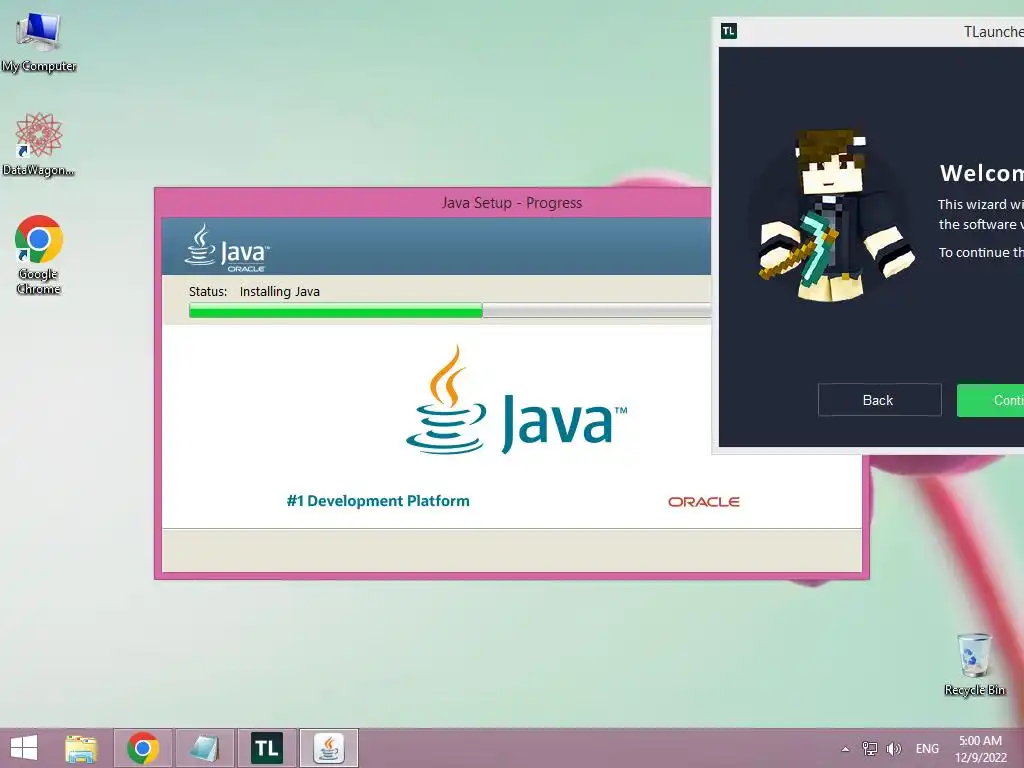
Task: Change the ENG input language
Action: pos(927,748)
